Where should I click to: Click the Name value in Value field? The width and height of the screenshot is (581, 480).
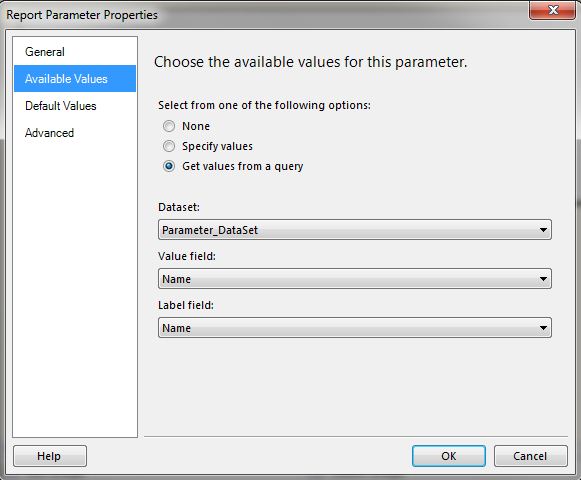[x=176, y=279]
